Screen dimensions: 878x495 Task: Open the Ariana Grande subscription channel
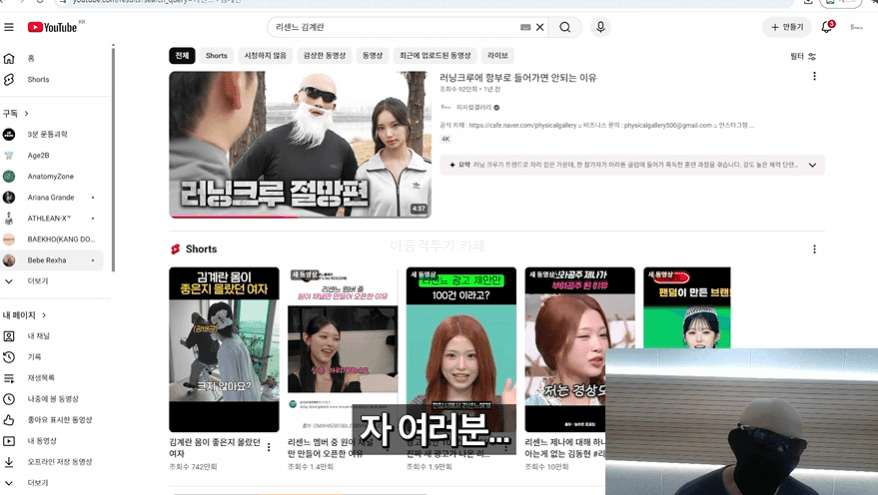click(52, 197)
